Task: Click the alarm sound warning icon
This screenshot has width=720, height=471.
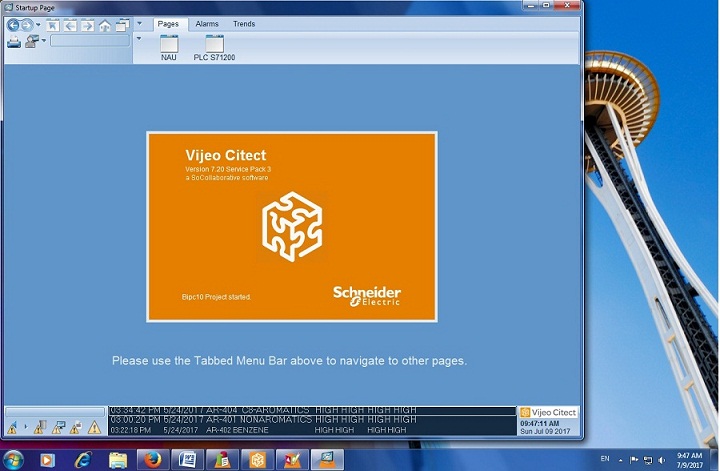Action: pos(12,428)
